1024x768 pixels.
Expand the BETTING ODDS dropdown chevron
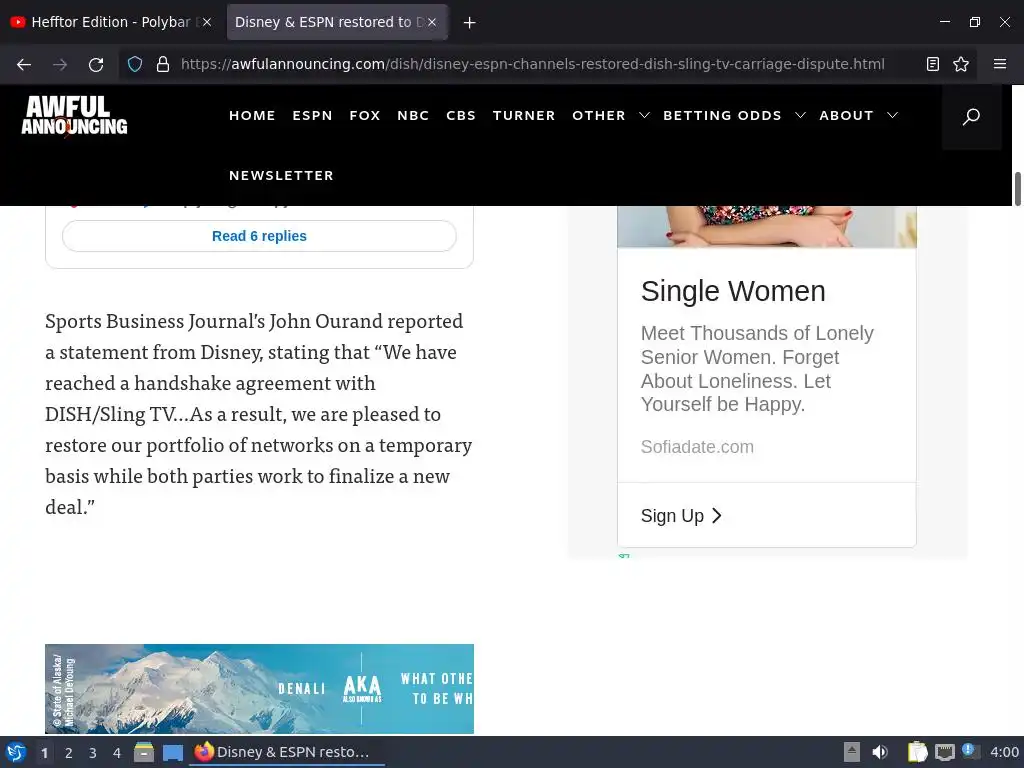click(x=800, y=116)
